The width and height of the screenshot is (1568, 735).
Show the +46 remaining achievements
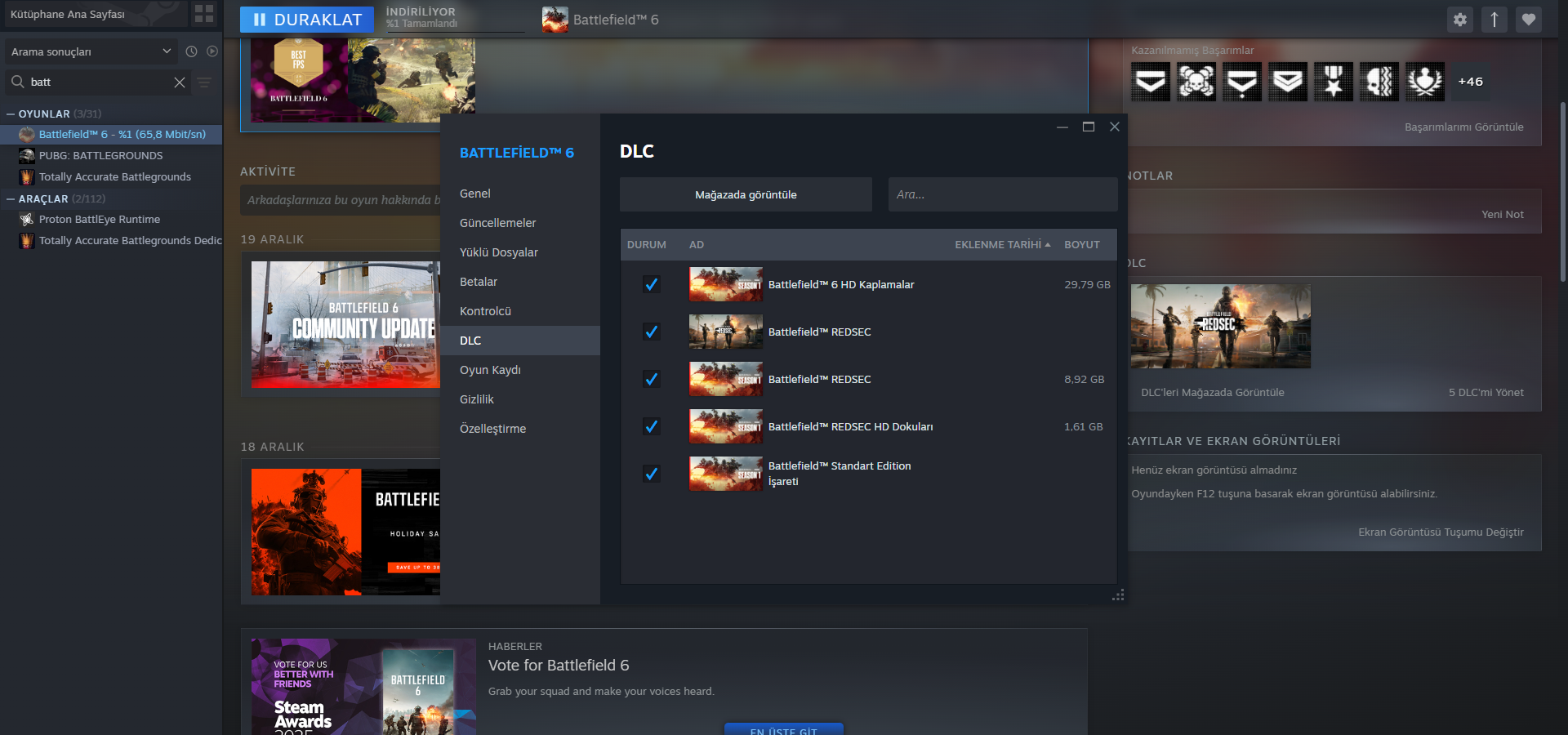[x=1471, y=82]
